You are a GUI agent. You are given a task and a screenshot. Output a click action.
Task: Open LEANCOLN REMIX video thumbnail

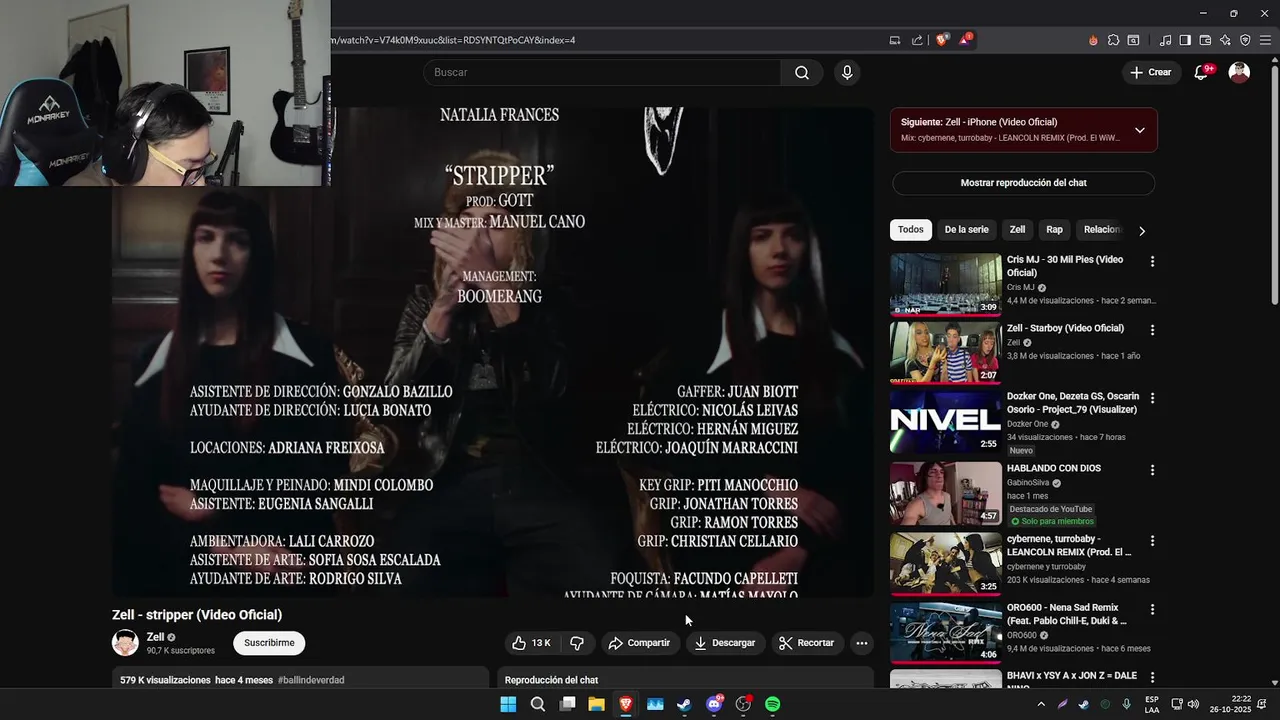(x=945, y=564)
